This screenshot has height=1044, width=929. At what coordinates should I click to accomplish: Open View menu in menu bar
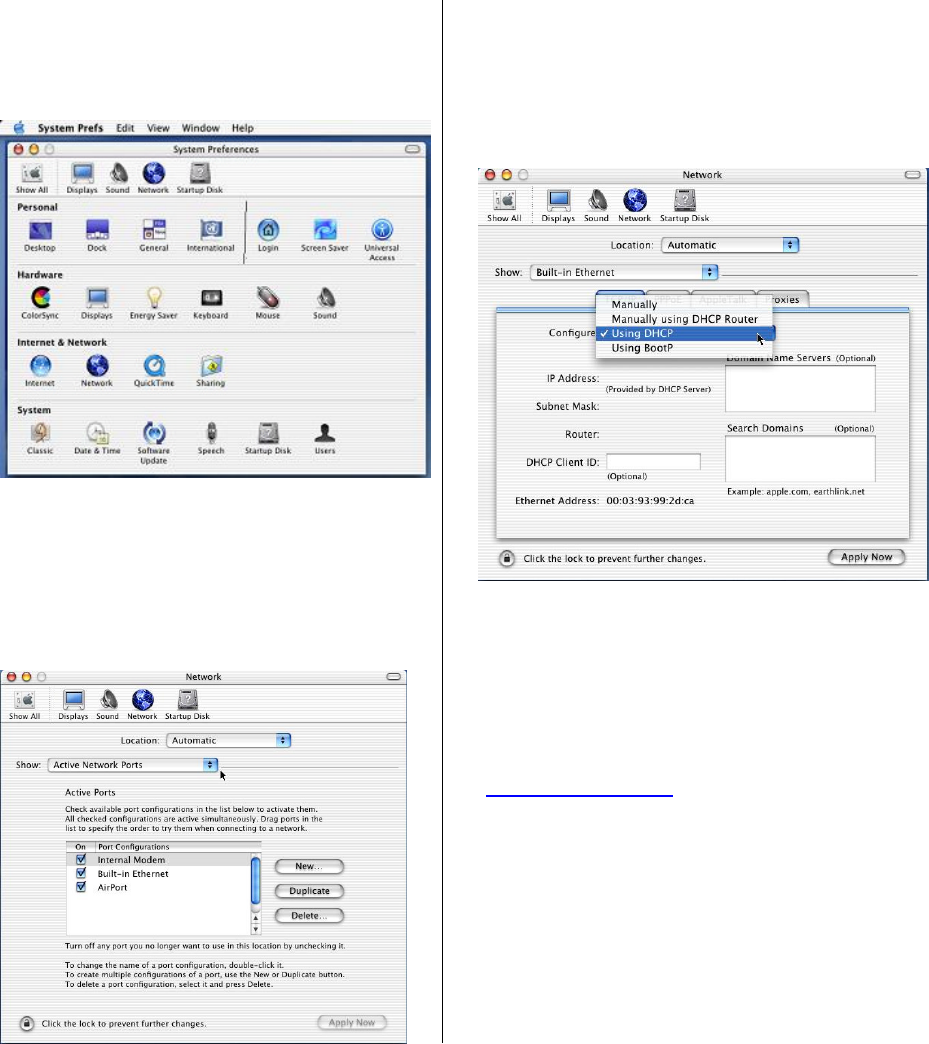(x=158, y=128)
